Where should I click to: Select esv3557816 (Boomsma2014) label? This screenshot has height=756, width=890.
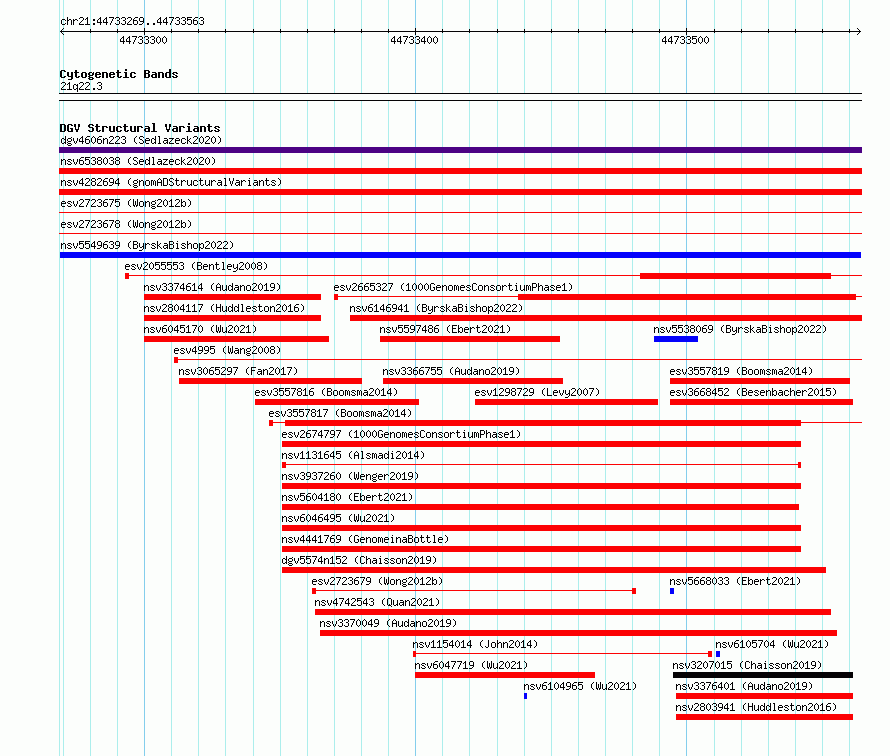(x=326, y=392)
